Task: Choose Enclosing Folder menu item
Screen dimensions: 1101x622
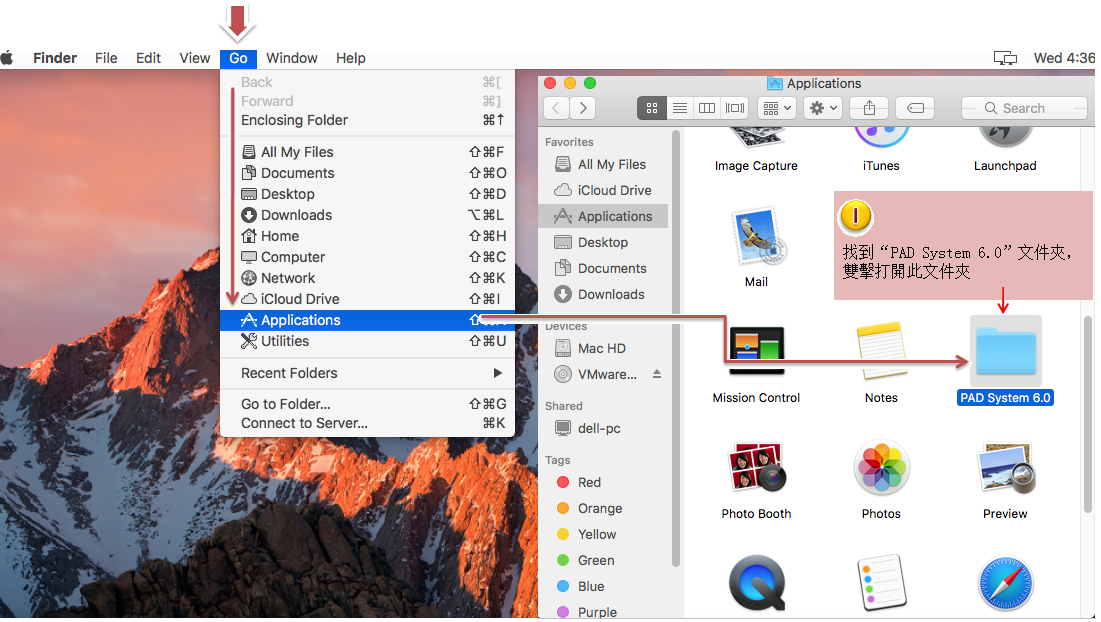Action: click(367, 120)
